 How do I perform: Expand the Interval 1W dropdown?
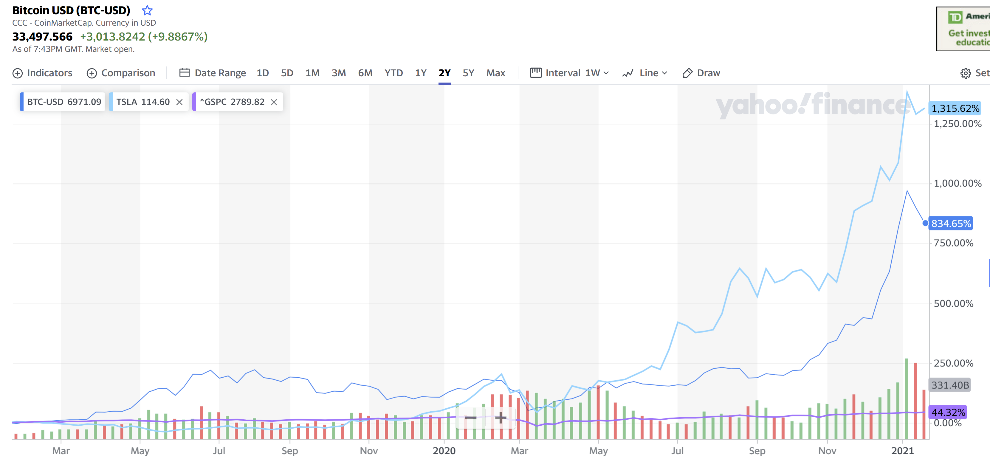(569, 73)
